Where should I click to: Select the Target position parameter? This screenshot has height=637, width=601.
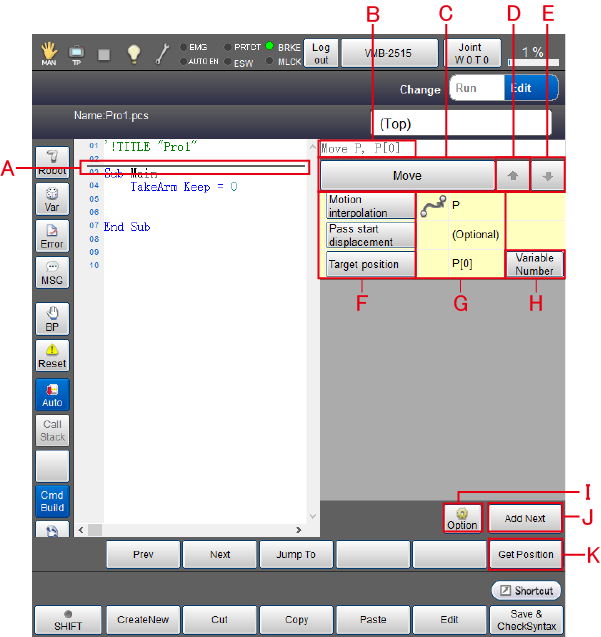pyautogui.click(x=370, y=265)
